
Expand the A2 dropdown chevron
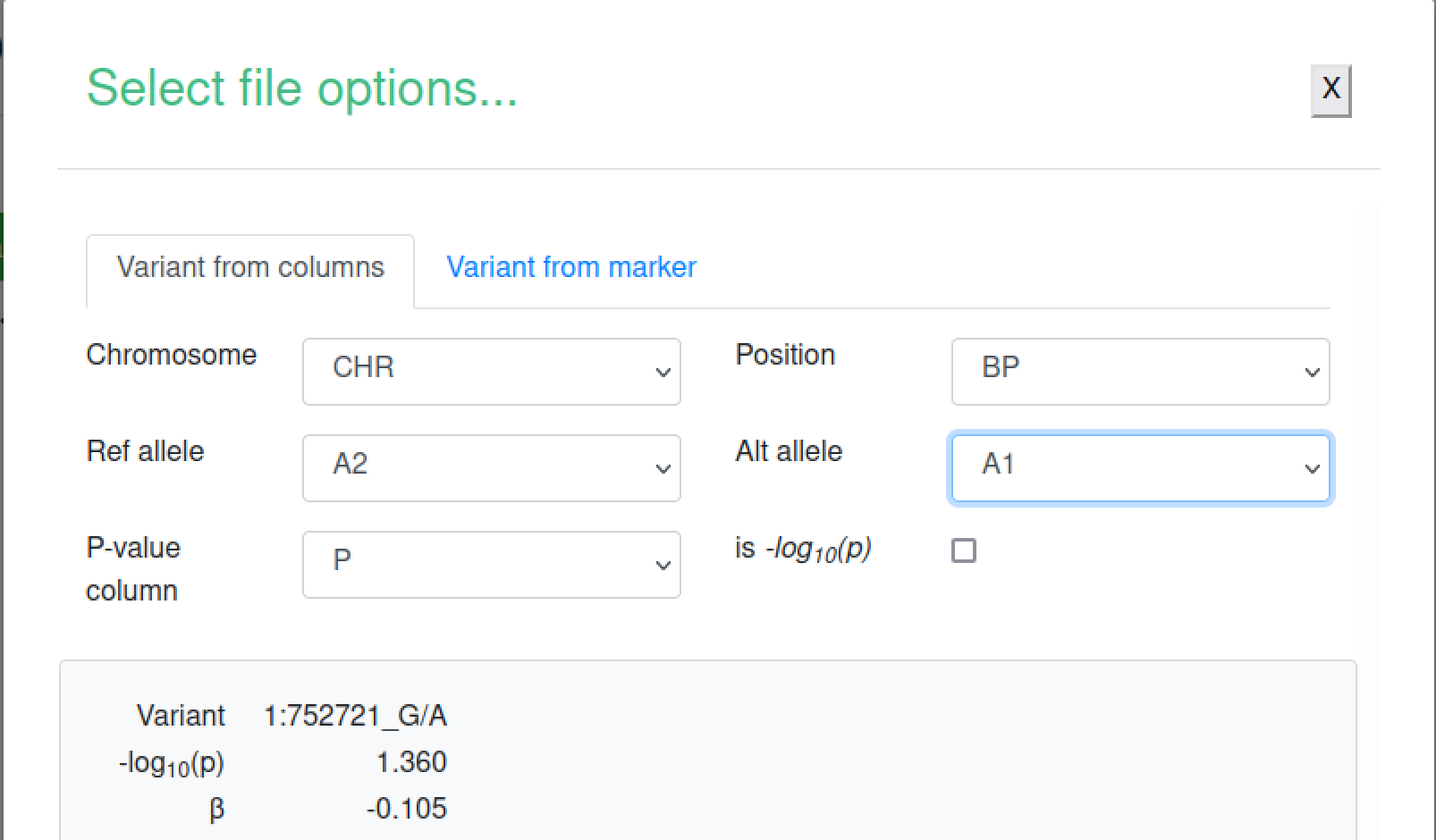point(662,467)
